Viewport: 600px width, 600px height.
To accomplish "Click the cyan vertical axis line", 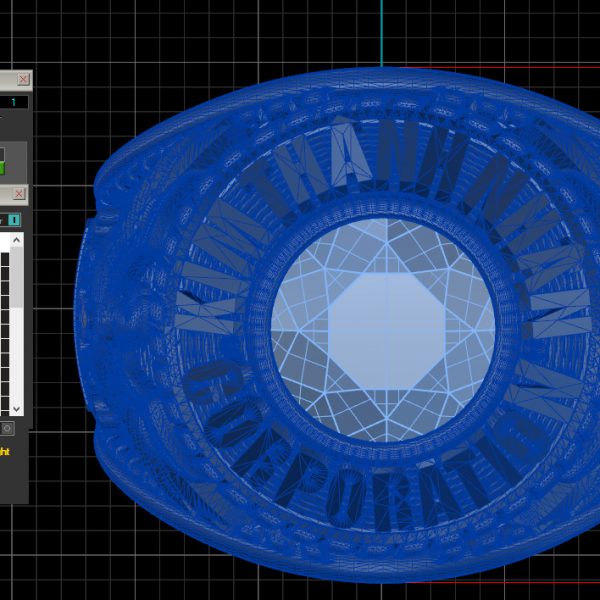I will point(381,30).
